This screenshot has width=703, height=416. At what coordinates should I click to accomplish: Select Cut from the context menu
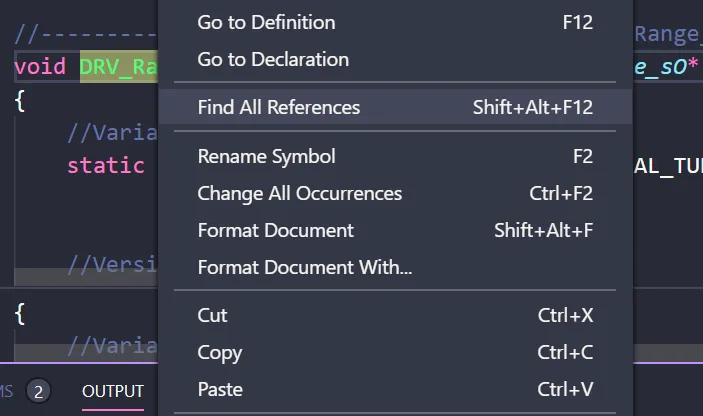[x=212, y=315]
